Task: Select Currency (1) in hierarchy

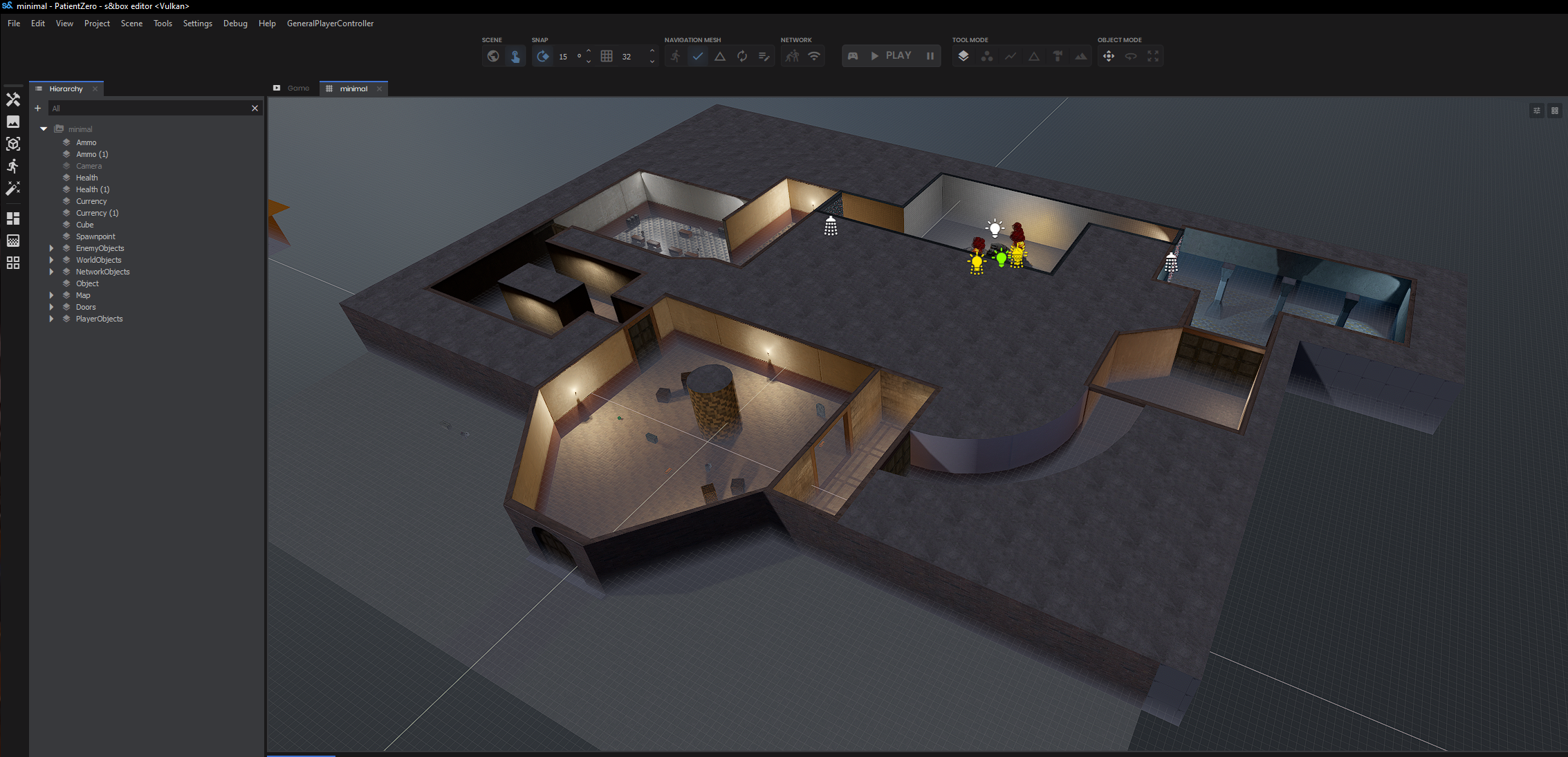Action: [97, 213]
